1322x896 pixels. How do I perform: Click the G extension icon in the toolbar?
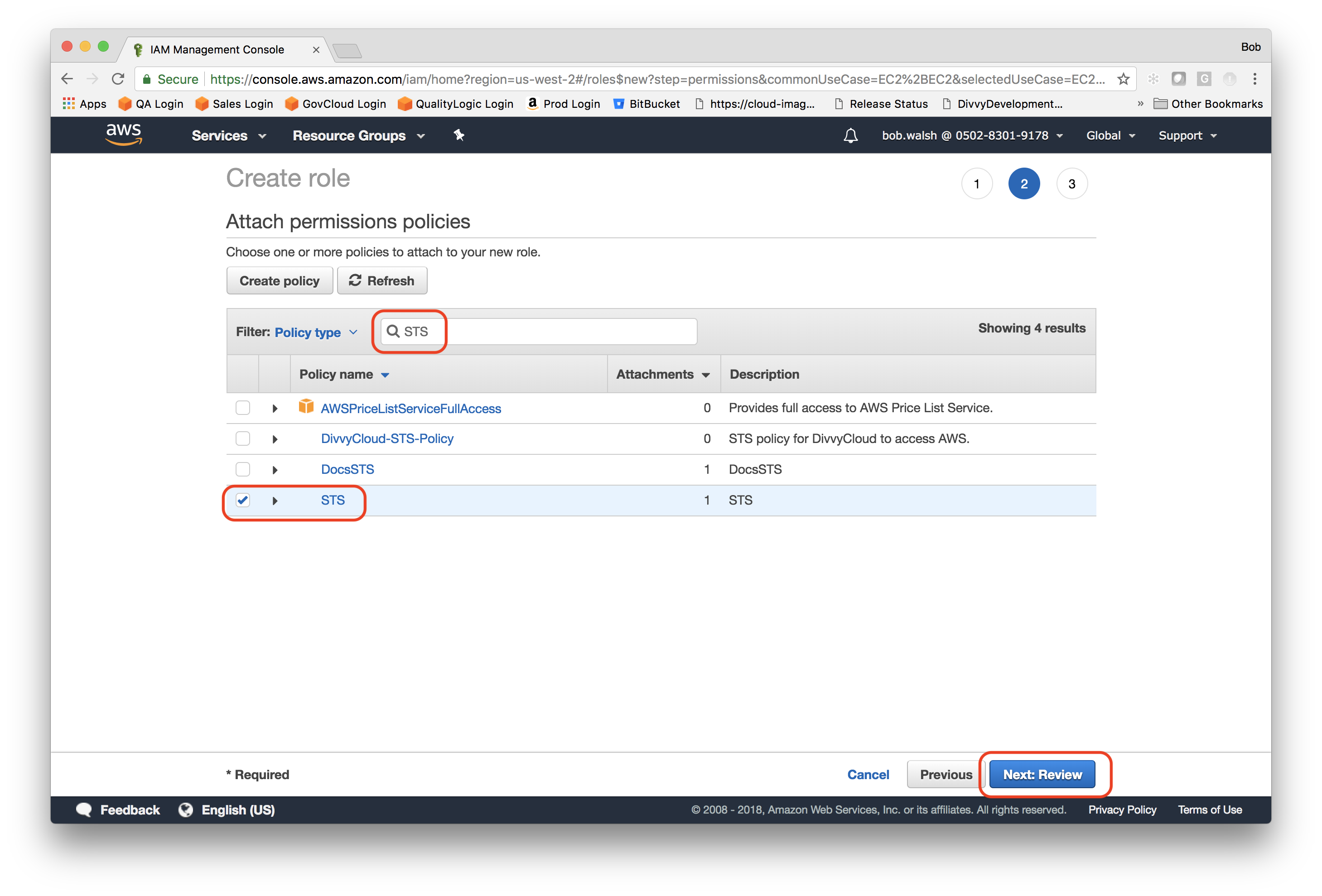1204,78
